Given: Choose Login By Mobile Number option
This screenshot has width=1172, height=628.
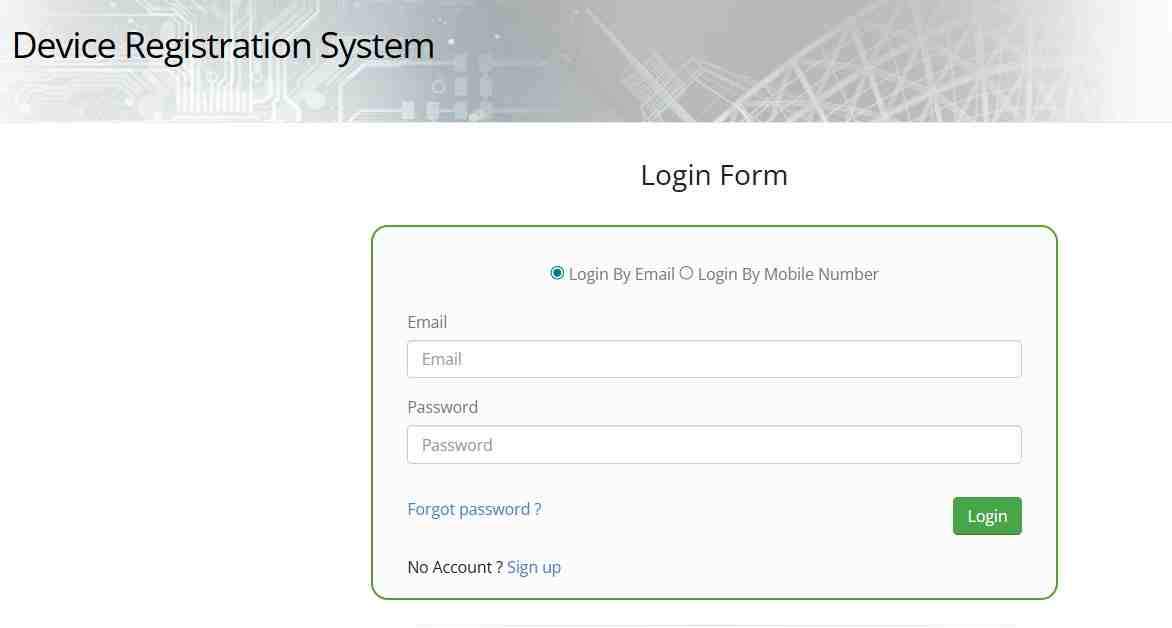Looking at the screenshot, I should pyautogui.click(x=687, y=272).
